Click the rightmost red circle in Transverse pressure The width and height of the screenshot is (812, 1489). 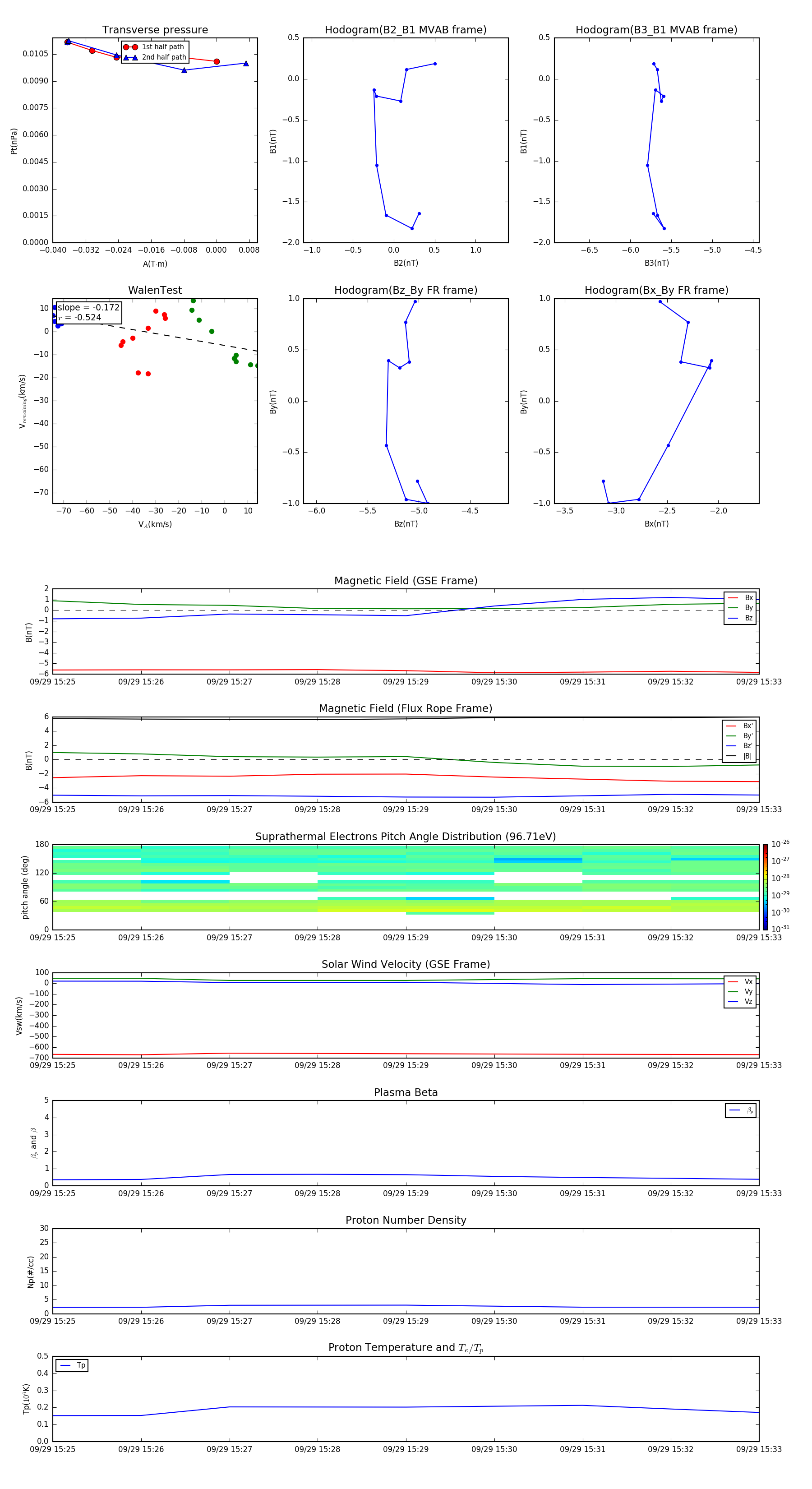coord(217,61)
